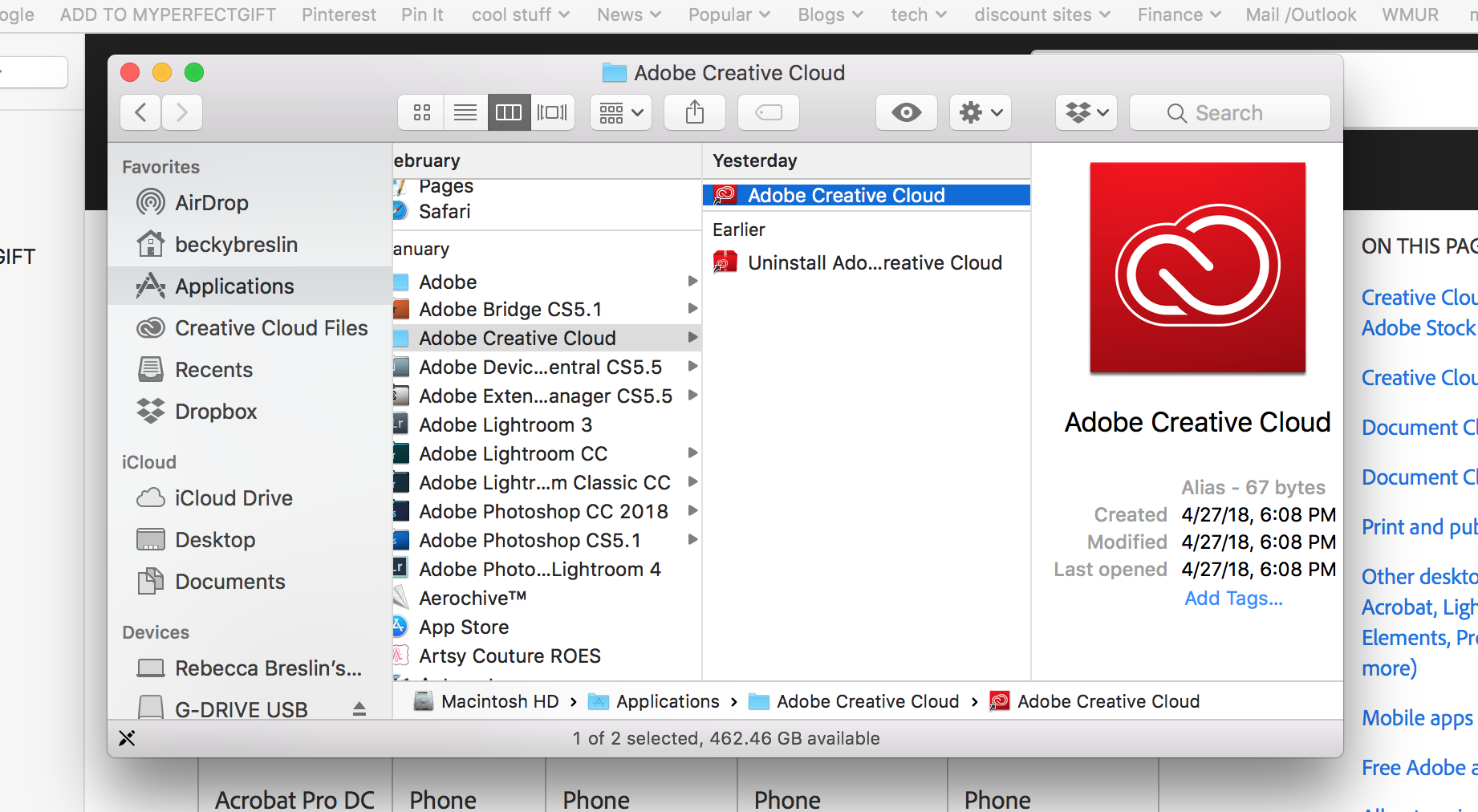Viewport: 1478px width, 812px height.
Task: Open Adobe Stock link on the web page
Action: pyautogui.click(x=1419, y=328)
